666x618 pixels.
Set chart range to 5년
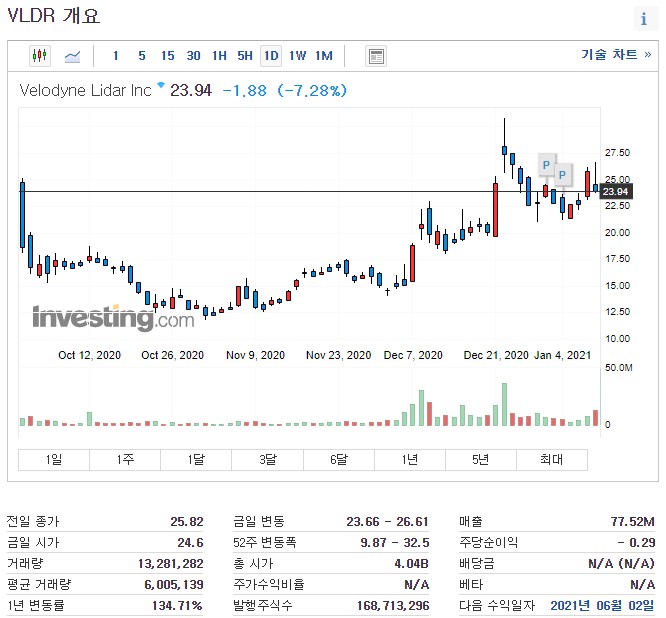coord(481,459)
